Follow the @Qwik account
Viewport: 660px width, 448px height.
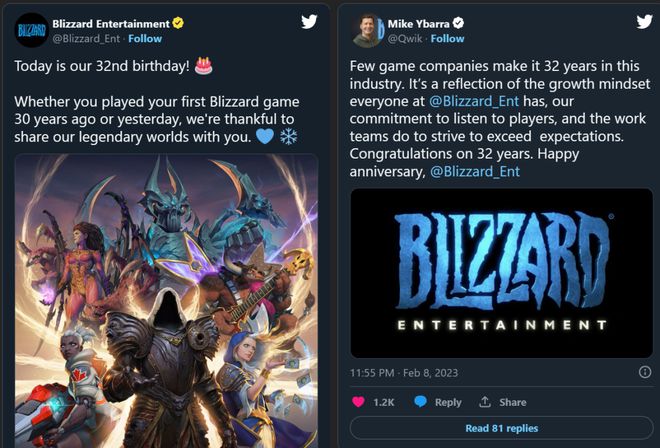click(447, 38)
